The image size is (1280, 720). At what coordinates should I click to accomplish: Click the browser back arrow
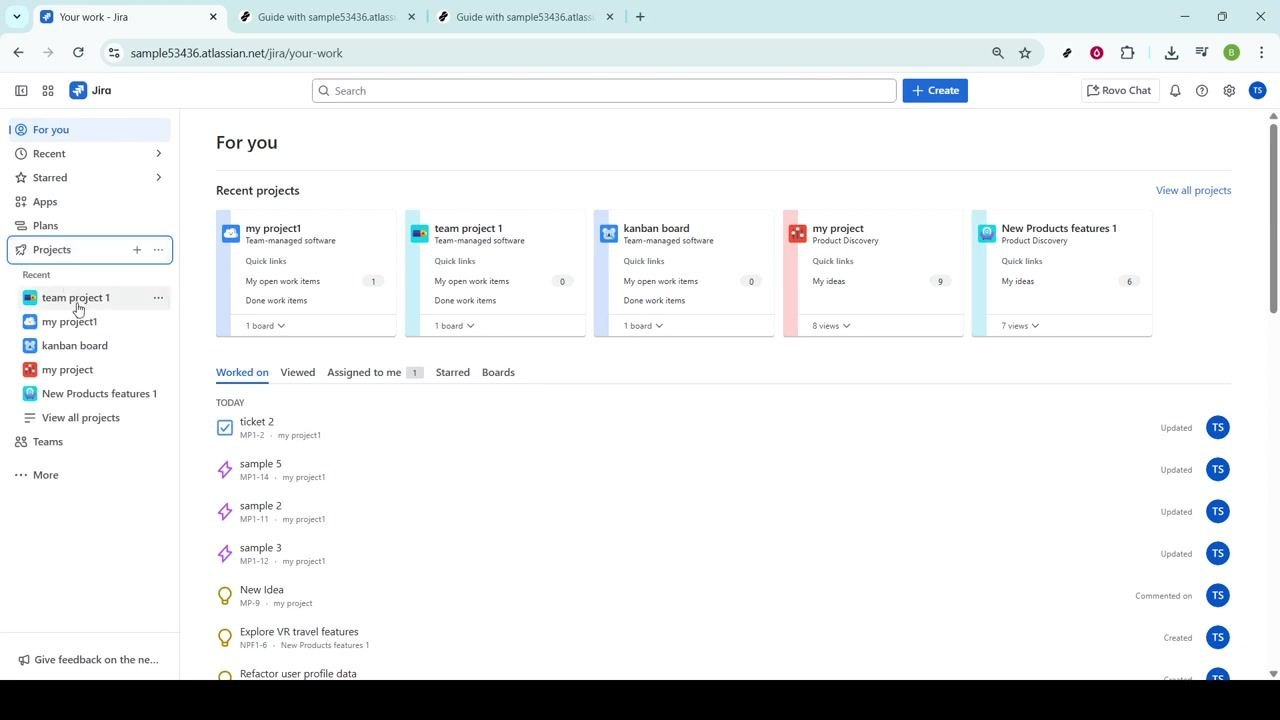18,53
